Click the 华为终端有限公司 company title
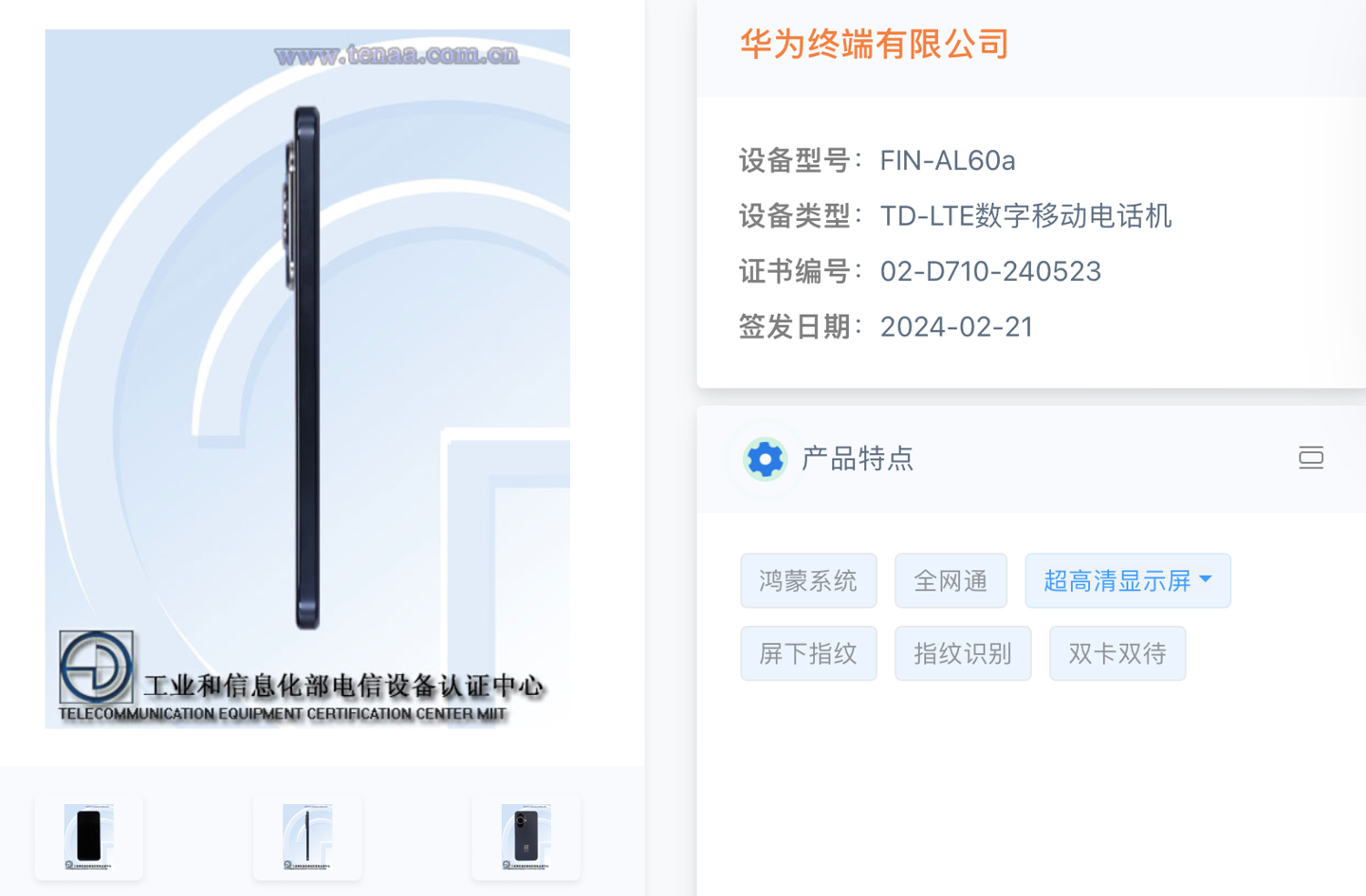Image resolution: width=1366 pixels, height=896 pixels. pos(874,44)
